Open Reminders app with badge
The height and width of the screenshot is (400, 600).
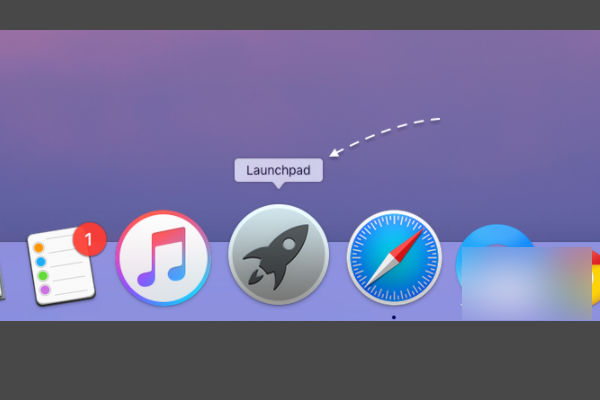point(62,265)
